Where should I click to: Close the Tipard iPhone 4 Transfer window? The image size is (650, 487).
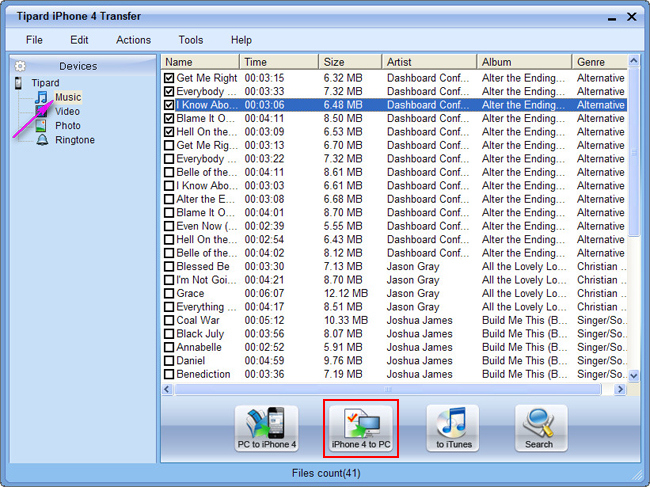click(632, 17)
